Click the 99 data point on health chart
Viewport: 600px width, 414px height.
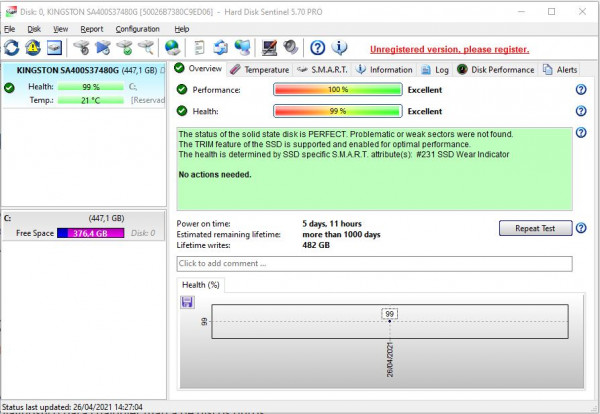point(390,321)
